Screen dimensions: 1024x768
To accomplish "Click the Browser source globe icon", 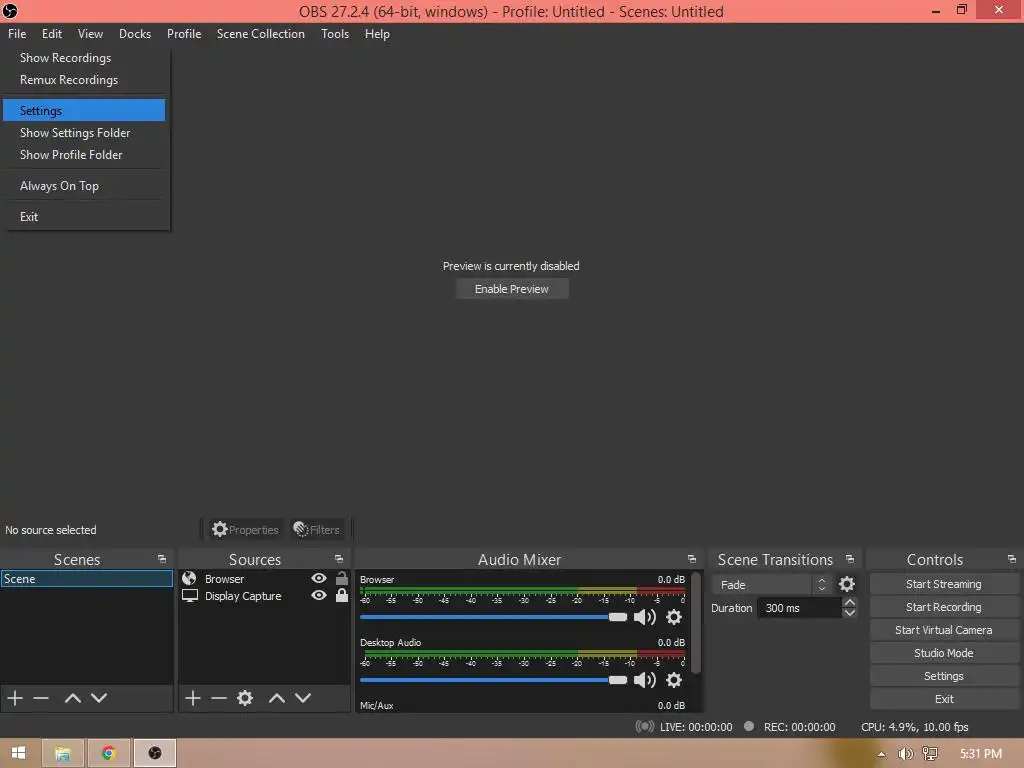I will 189,578.
